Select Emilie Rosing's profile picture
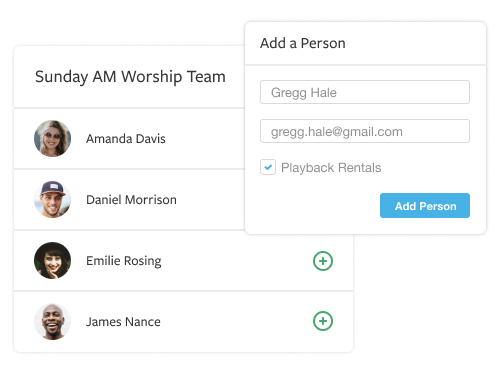500x375 pixels. pos(53,261)
